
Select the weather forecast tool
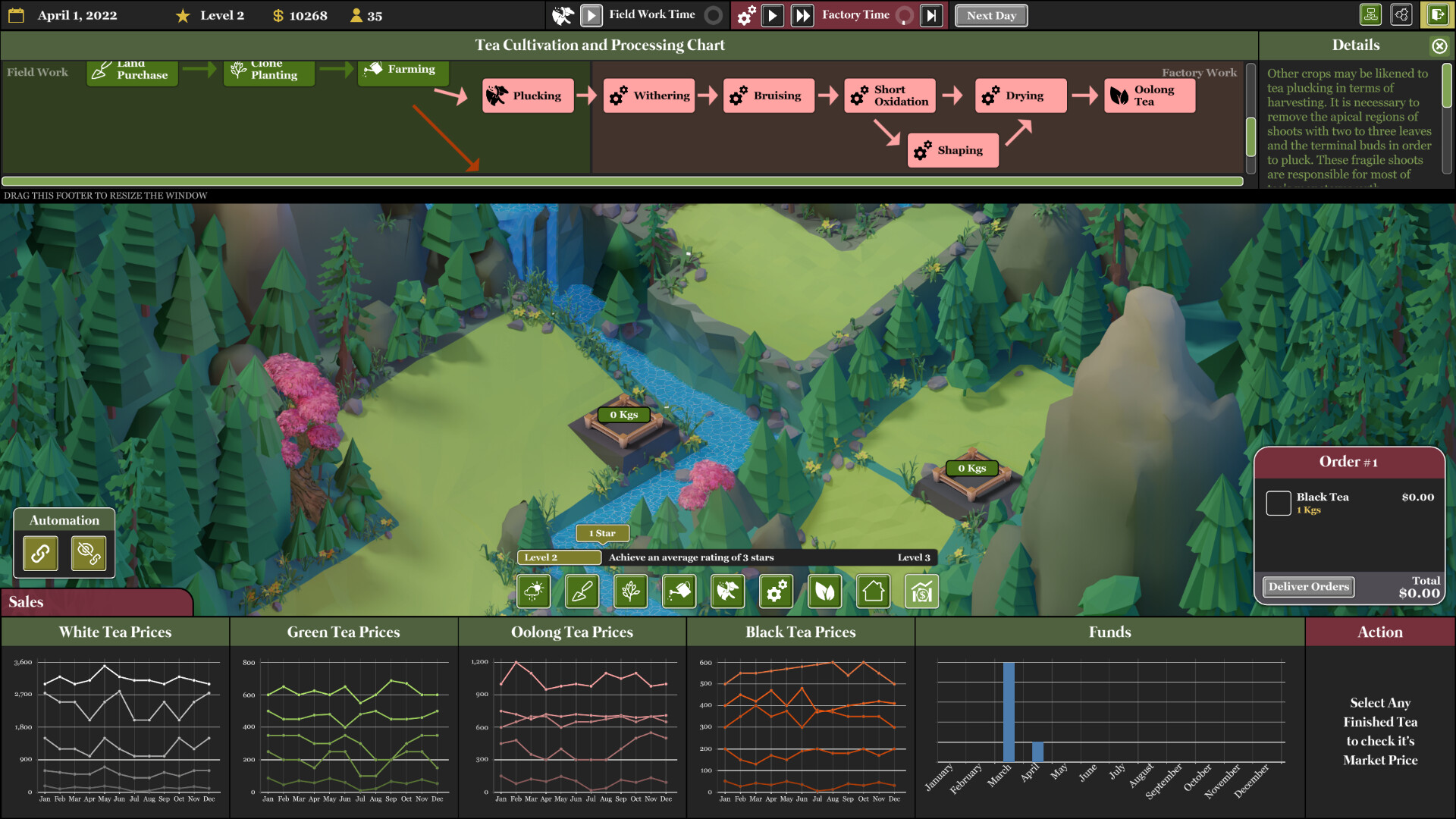(x=534, y=591)
